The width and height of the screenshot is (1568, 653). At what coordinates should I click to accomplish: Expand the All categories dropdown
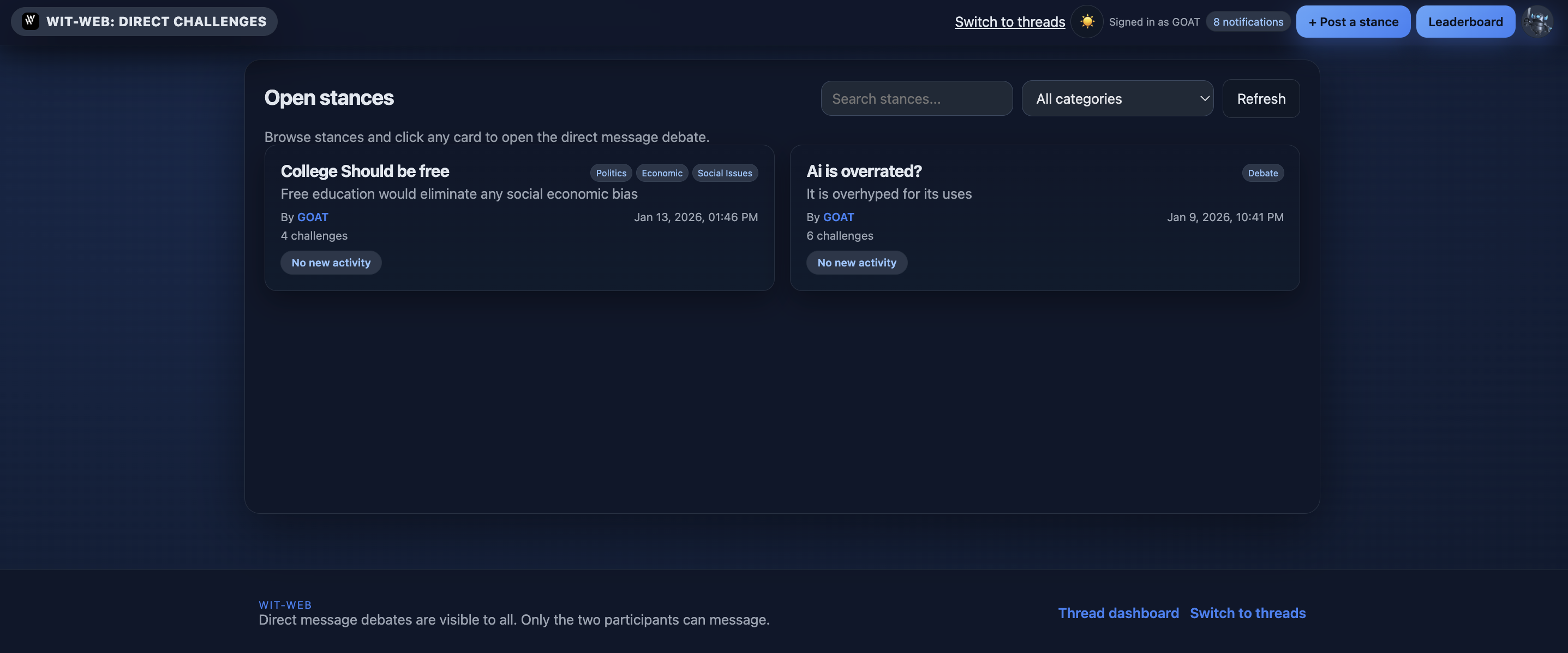click(x=1117, y=98)
